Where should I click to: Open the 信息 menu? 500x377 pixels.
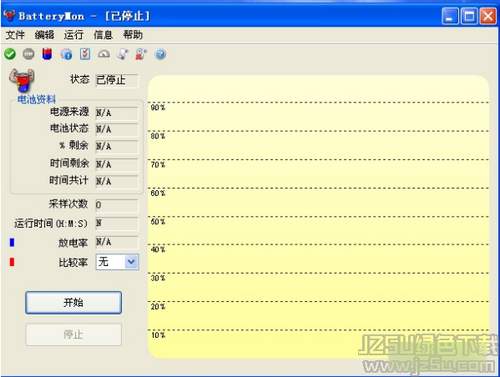click(103, 35)
